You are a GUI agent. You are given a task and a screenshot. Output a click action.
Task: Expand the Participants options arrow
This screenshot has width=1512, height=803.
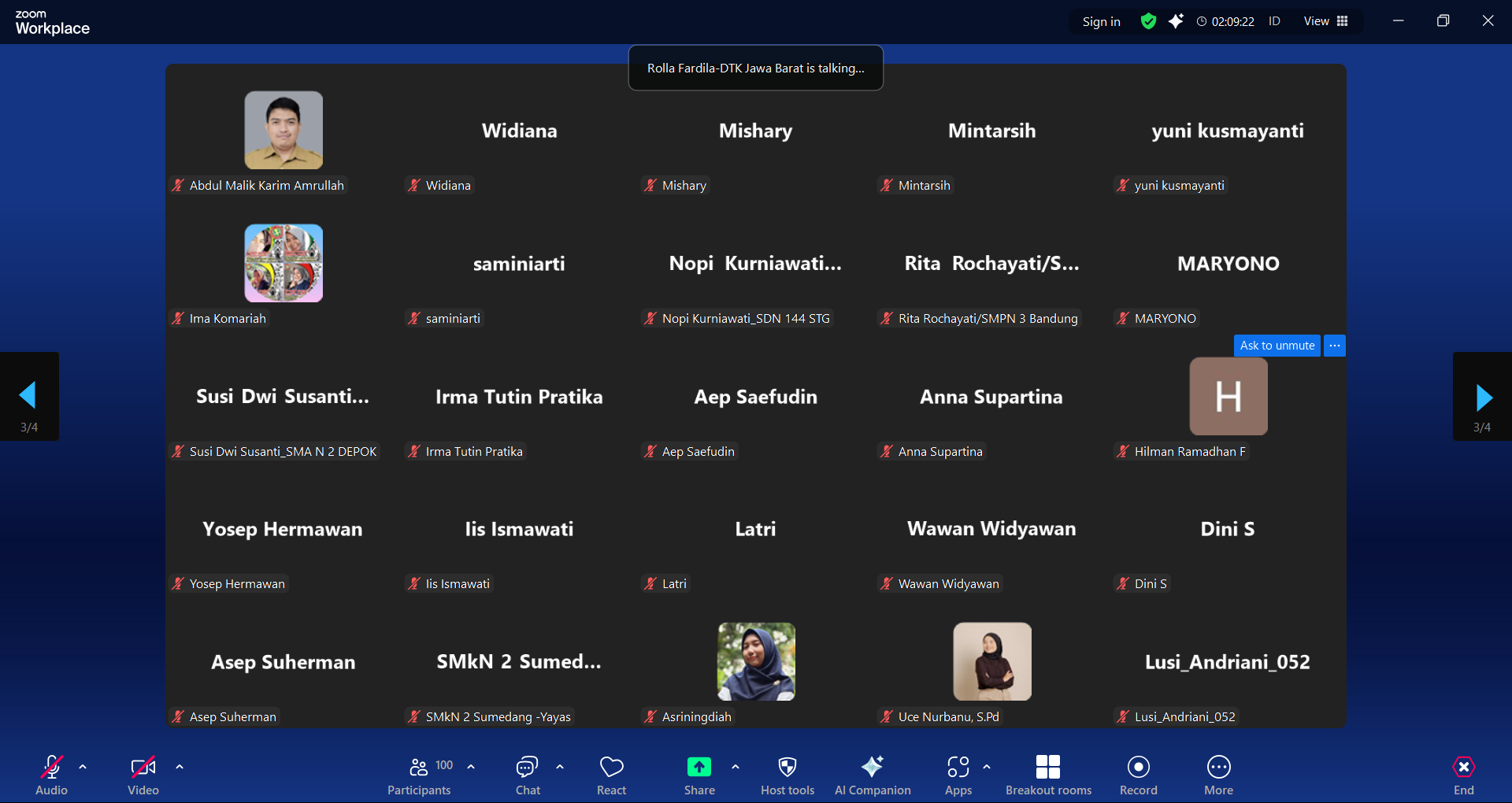coord(471,767)
